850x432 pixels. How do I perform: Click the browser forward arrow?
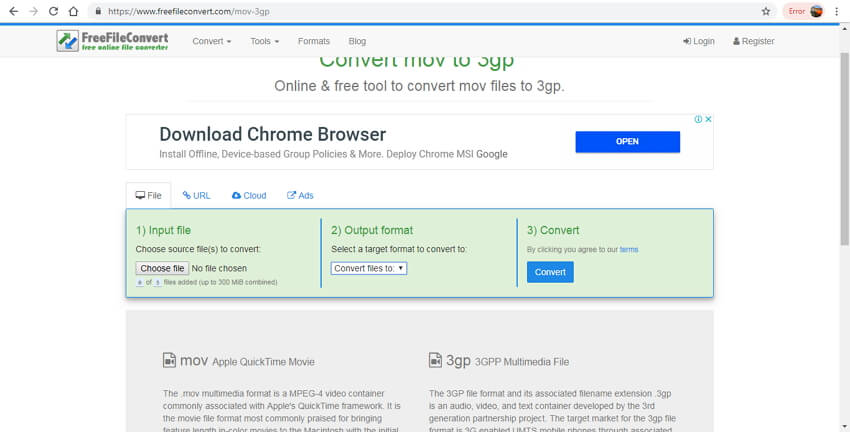click(34, 11)
